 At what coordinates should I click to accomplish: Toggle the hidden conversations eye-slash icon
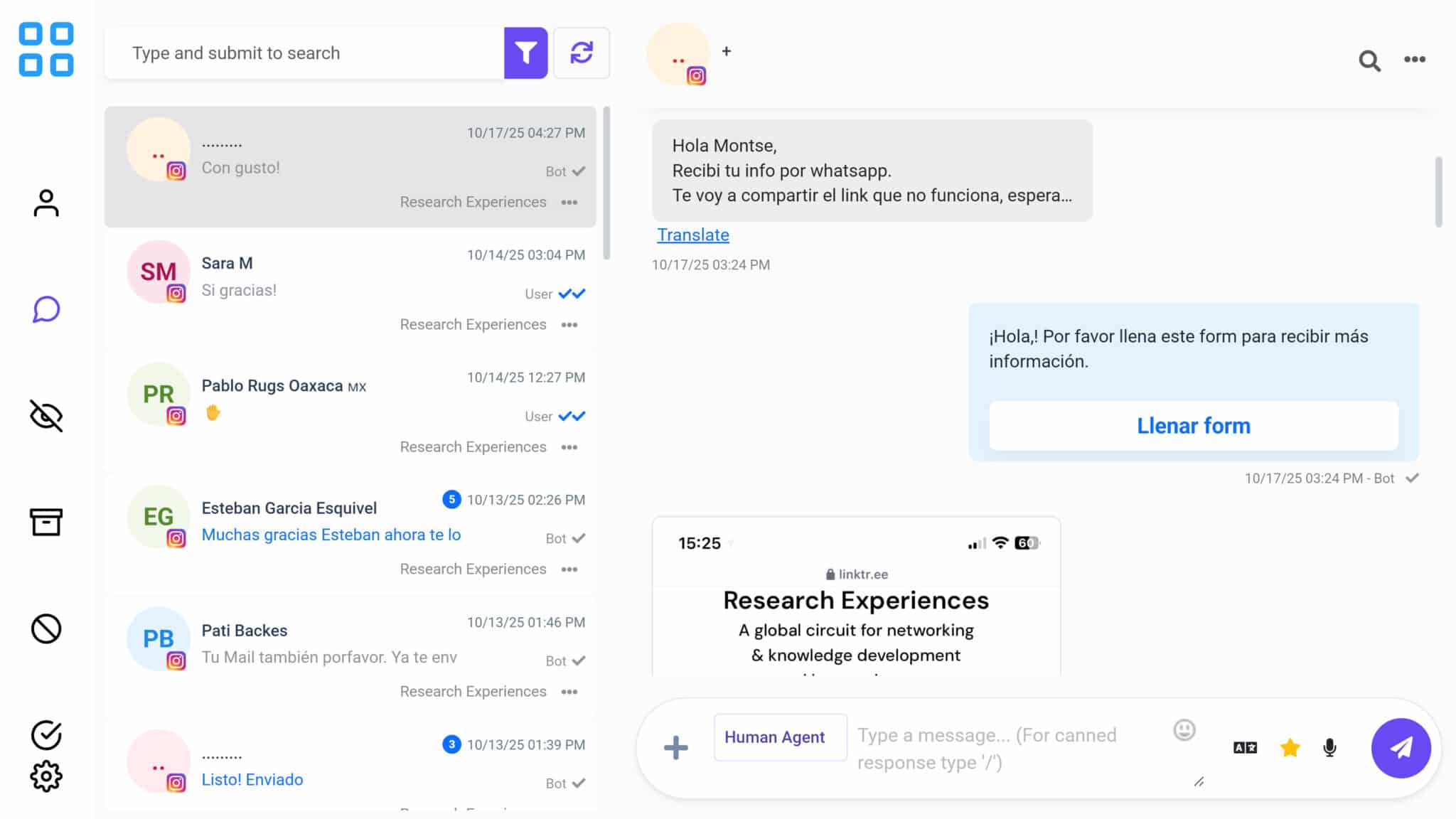pos(46,416)
